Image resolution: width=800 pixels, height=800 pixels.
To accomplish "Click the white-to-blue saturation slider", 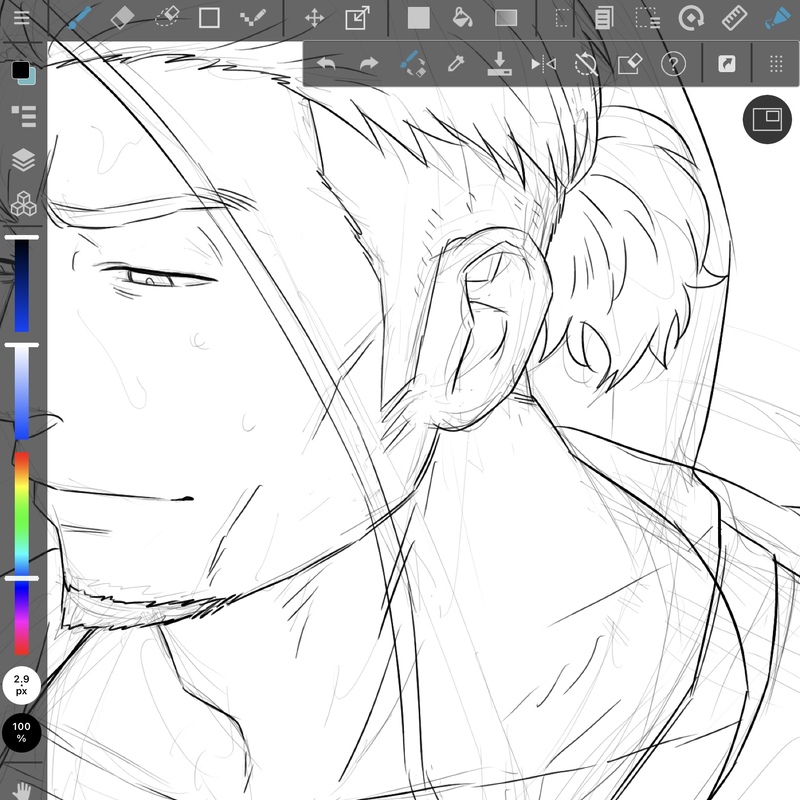I will pos(21,392).
